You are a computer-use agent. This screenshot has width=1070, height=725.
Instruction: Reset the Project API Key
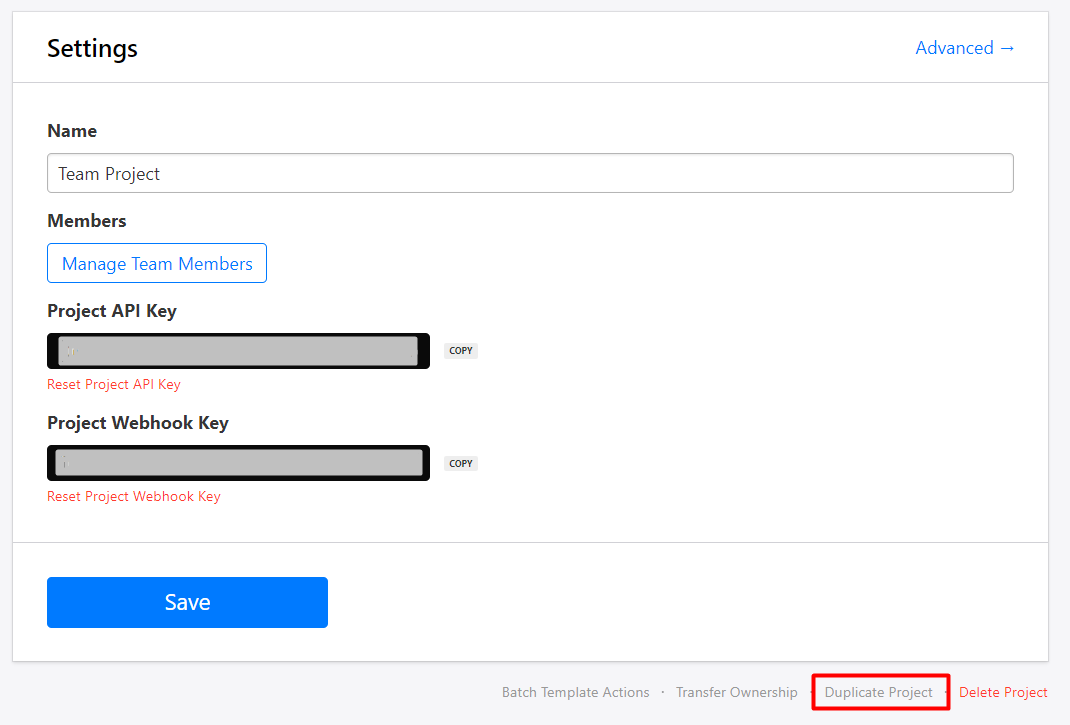coord(114,384)
